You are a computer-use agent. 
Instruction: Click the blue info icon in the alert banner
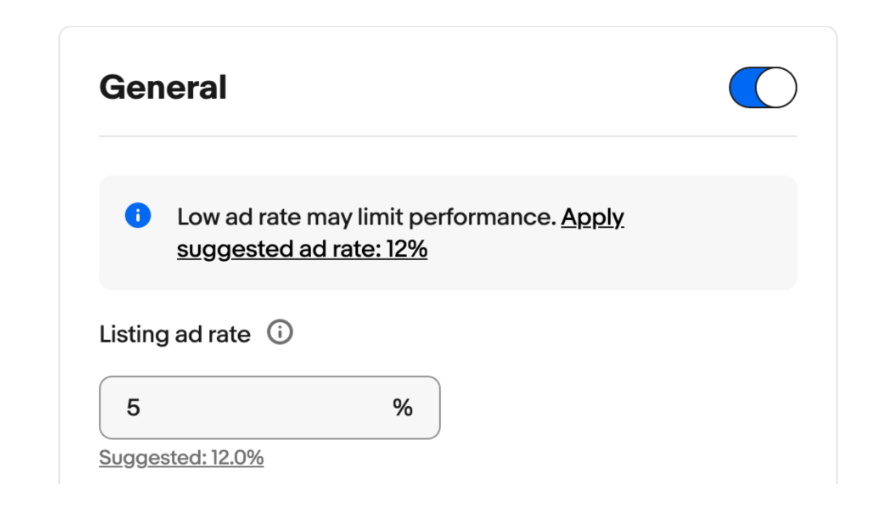pyautogui.click(x=138, y=216)
